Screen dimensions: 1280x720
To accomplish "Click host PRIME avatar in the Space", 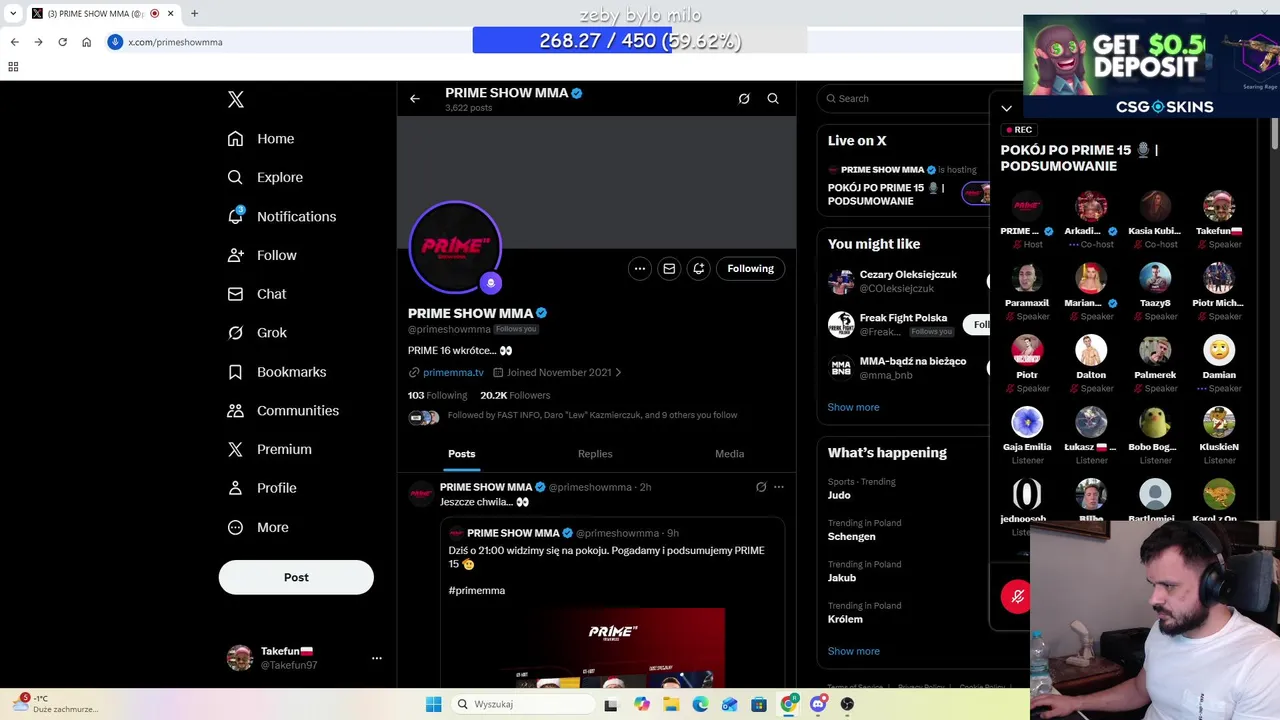I will (x=1027, y=206).
